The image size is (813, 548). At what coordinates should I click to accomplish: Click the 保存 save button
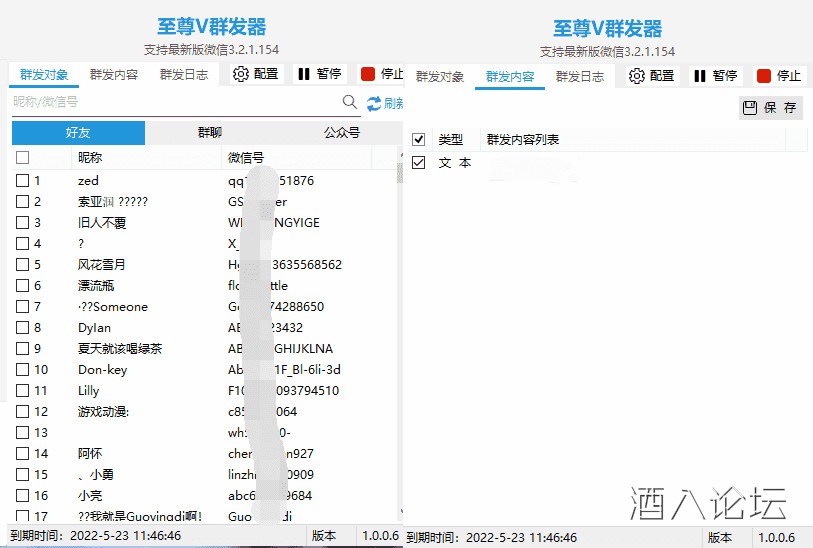[770, 108]
